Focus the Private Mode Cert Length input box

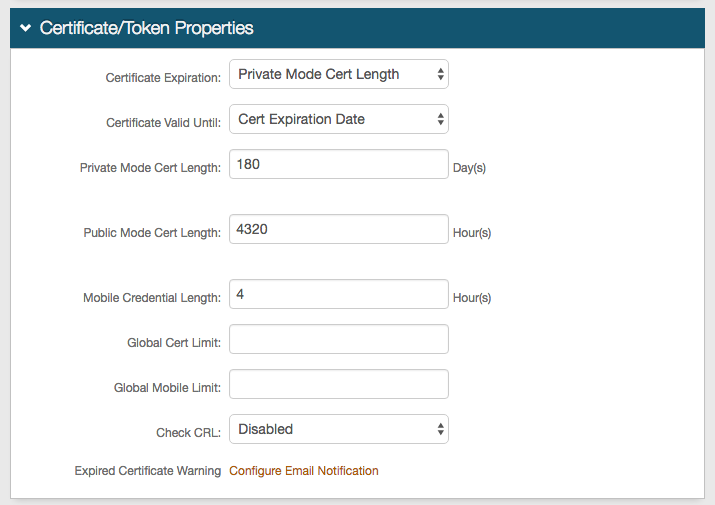click(338, 164)
